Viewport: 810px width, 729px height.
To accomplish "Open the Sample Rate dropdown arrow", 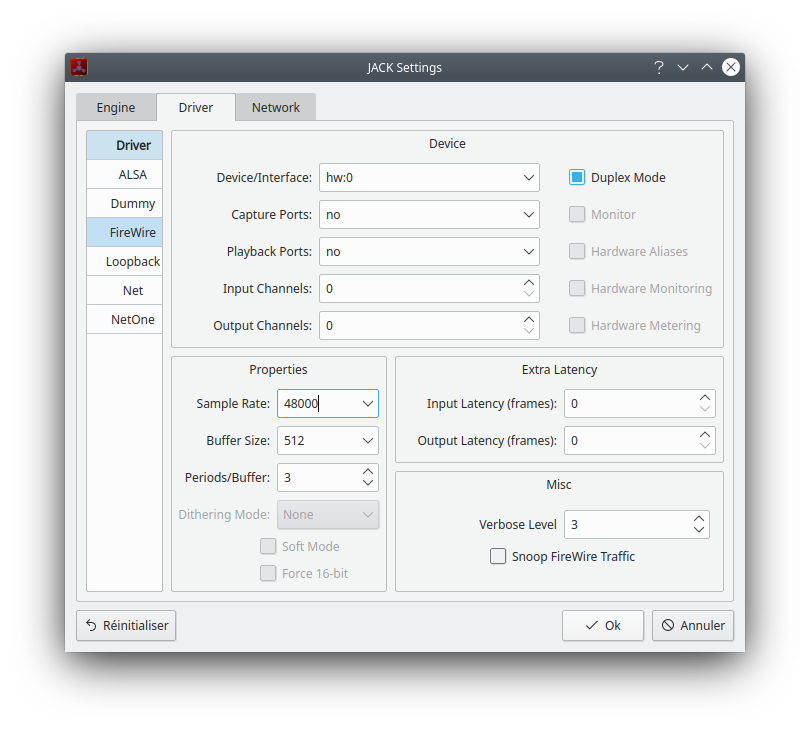I will pos(368,404).
